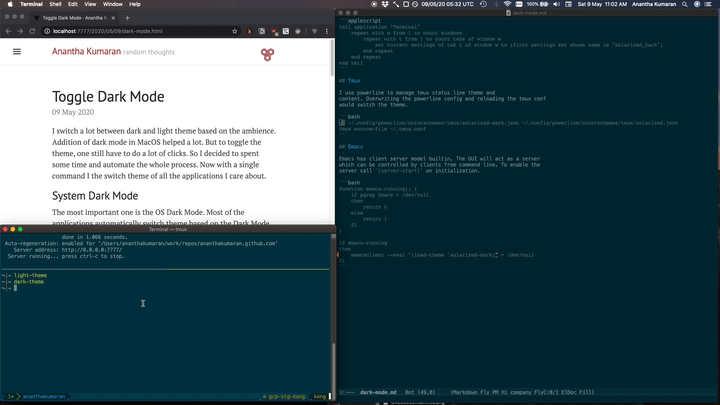
Task: Click the Markdown mode indicator in mode line
Action: tap(465, 393)
